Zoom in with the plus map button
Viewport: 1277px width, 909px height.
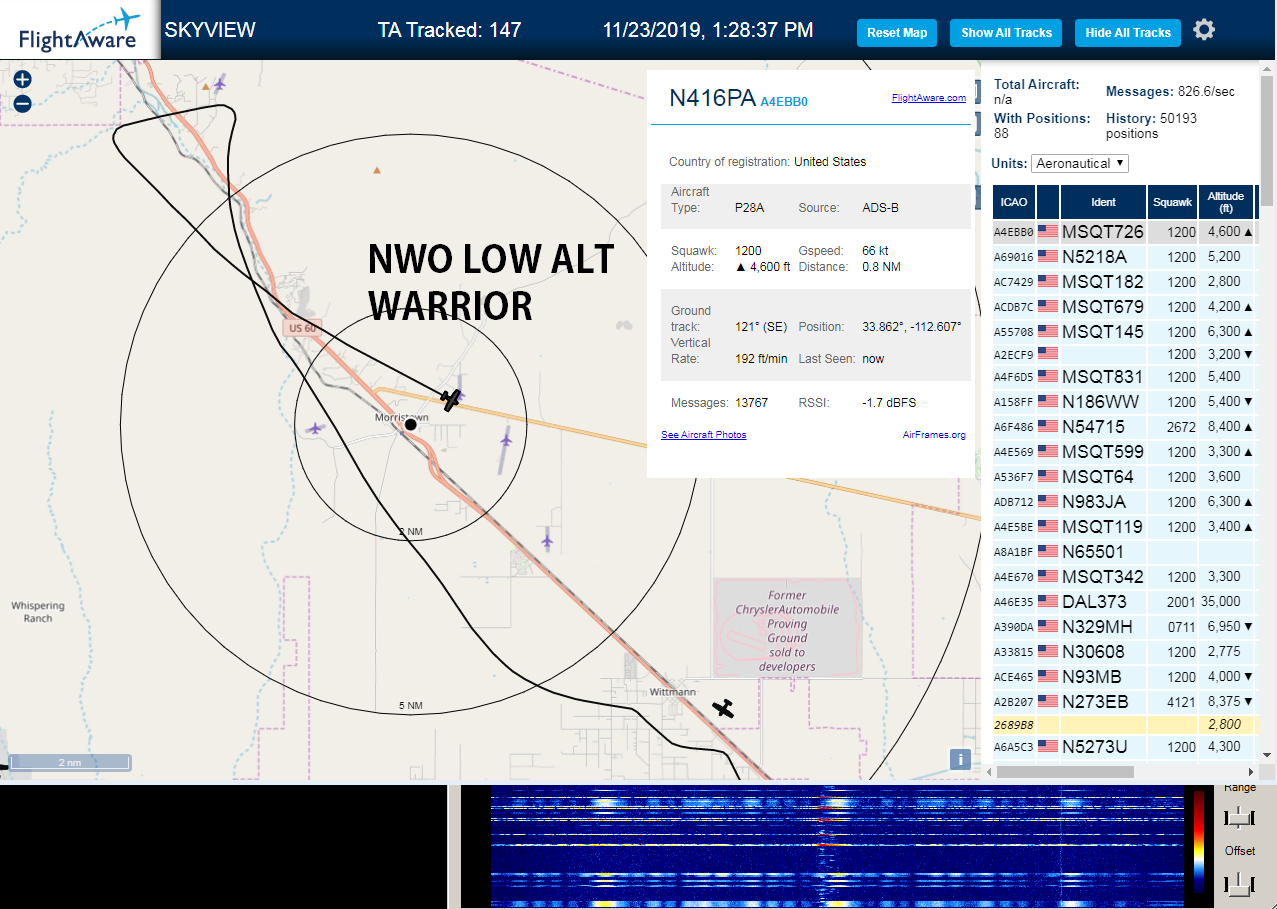click(x=22, y=79)
